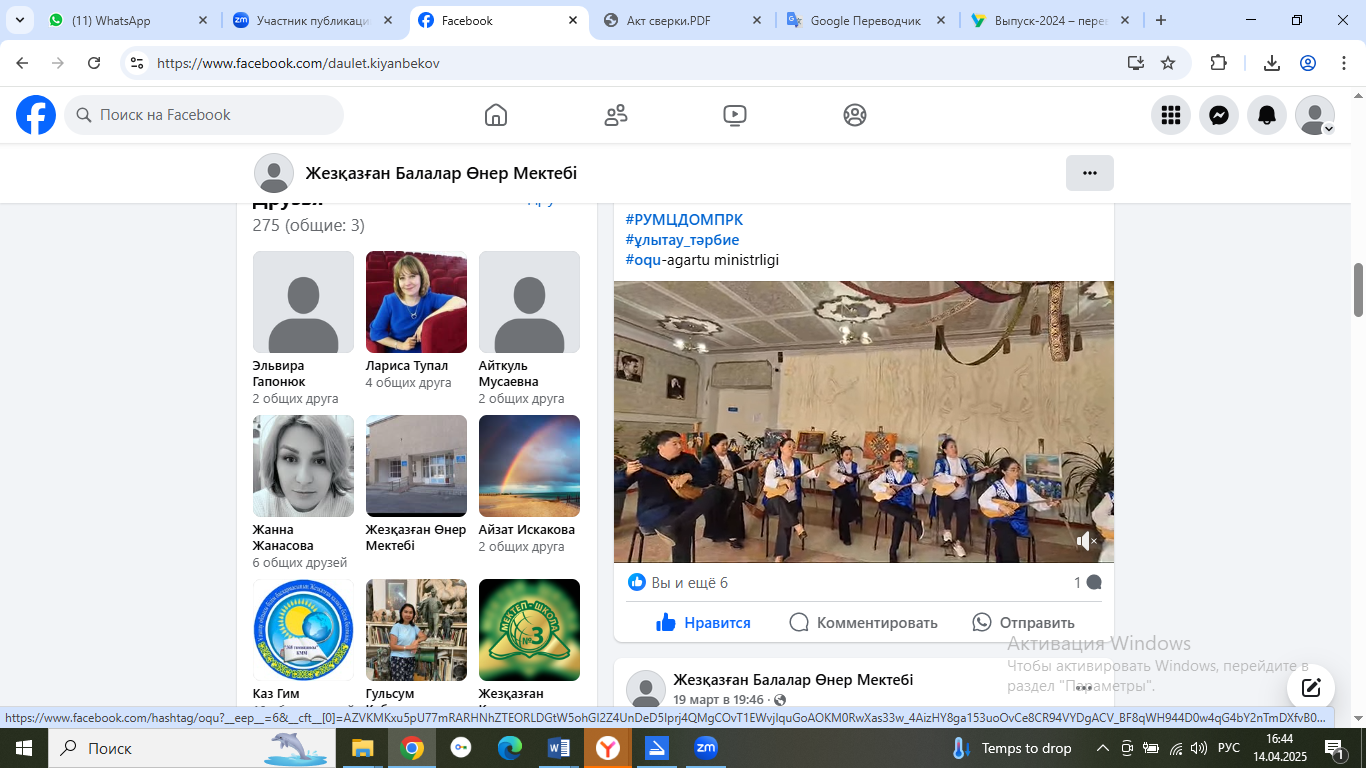This screenshot has width=1366, height=768.
Task: Open a new browser tab
Action: tap(1161, 20)
